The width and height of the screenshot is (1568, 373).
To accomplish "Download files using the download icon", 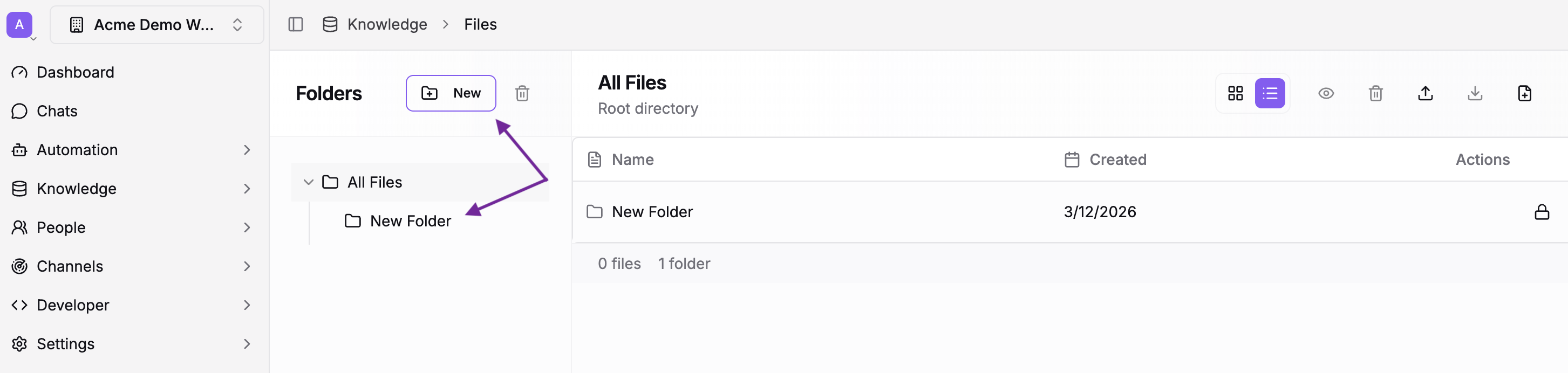I will tap(1475, 93).
